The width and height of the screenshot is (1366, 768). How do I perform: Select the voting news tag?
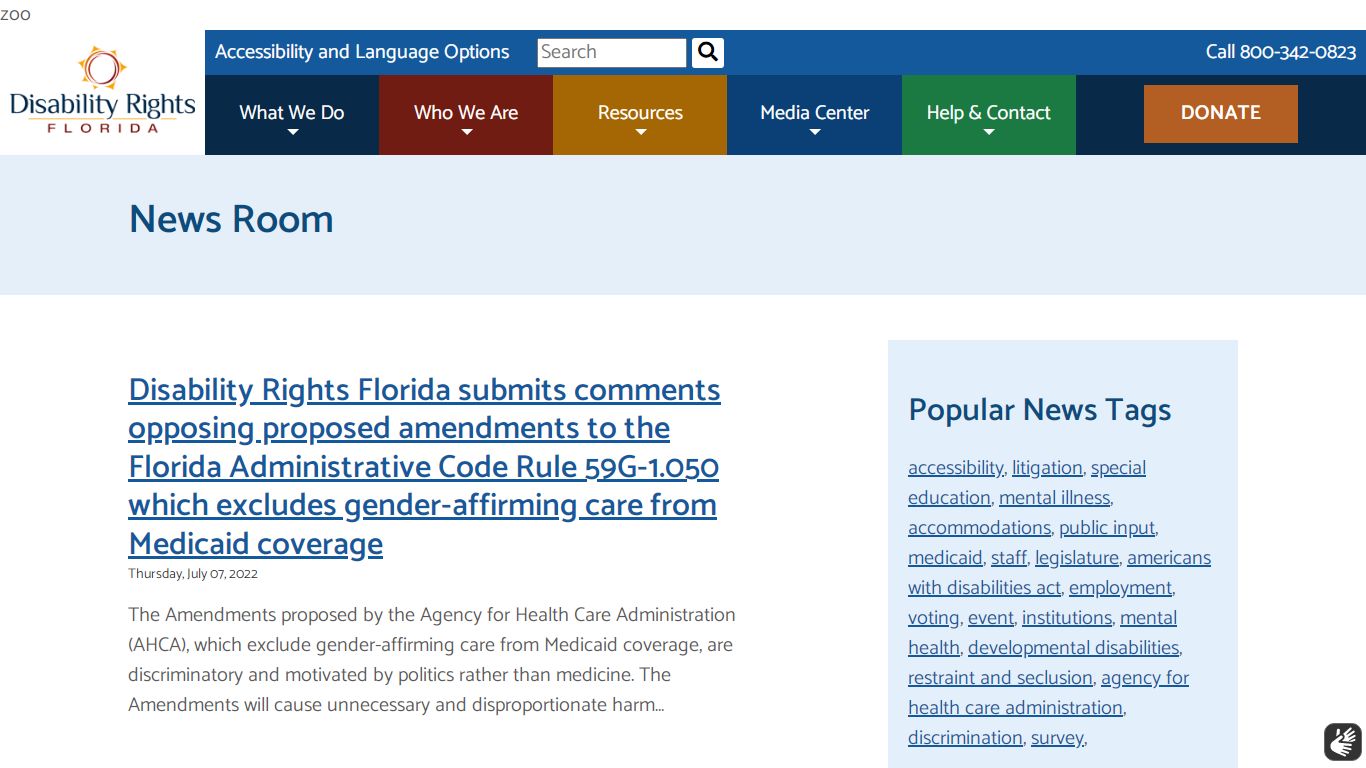[934, 618]
